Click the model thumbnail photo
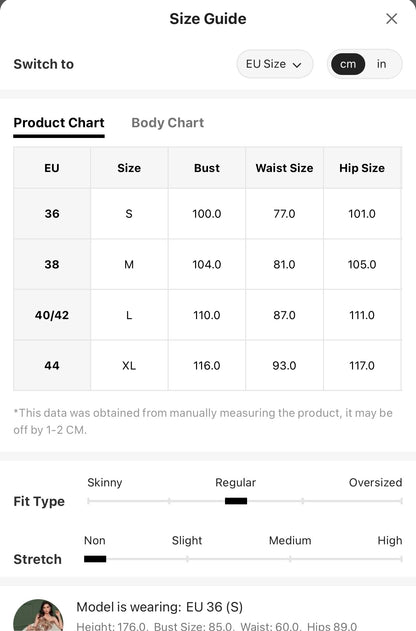Screen dimensions: 416x631 coord(38,615)
